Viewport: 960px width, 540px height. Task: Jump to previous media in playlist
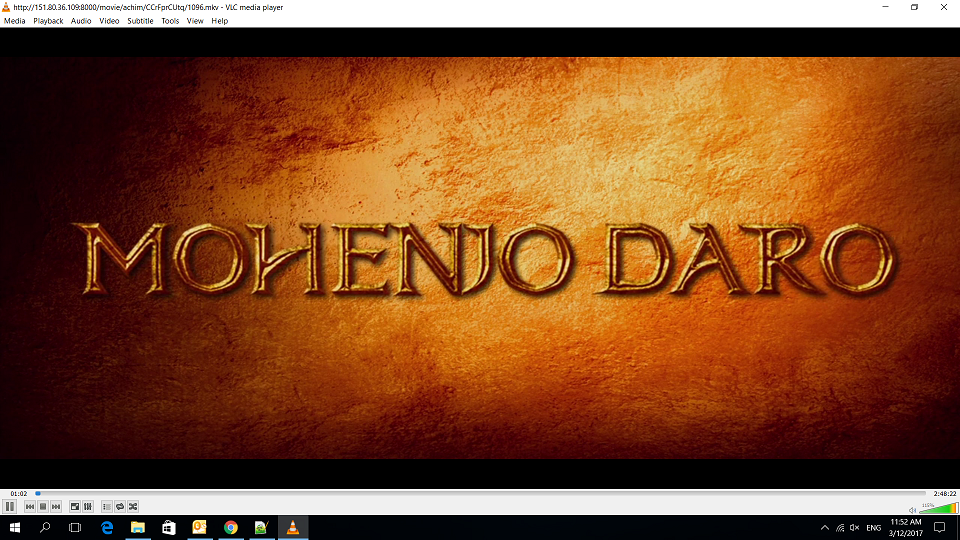point(30,506)
